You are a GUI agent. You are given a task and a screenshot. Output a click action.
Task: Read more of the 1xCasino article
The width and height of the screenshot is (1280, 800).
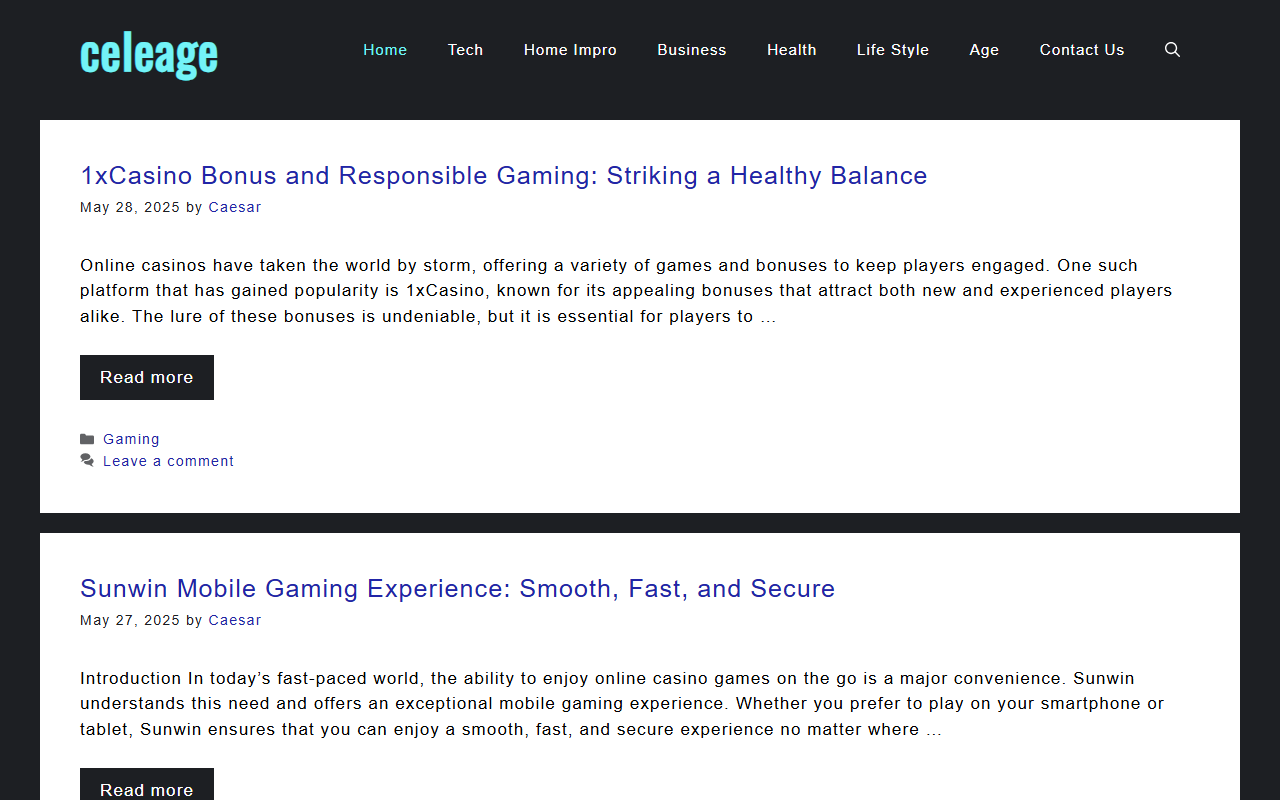point(147,377)
